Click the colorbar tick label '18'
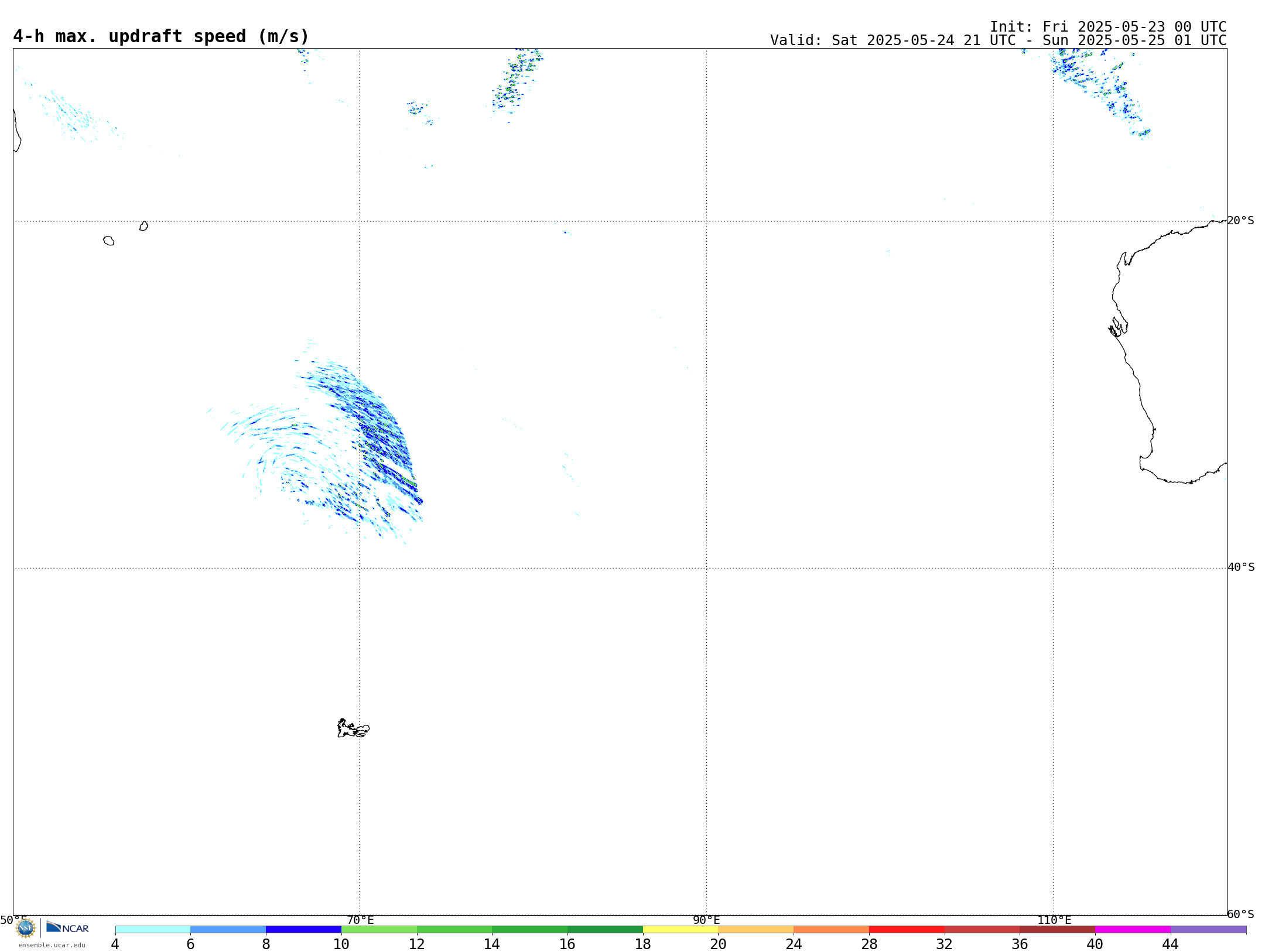 (x=643, y=944)
